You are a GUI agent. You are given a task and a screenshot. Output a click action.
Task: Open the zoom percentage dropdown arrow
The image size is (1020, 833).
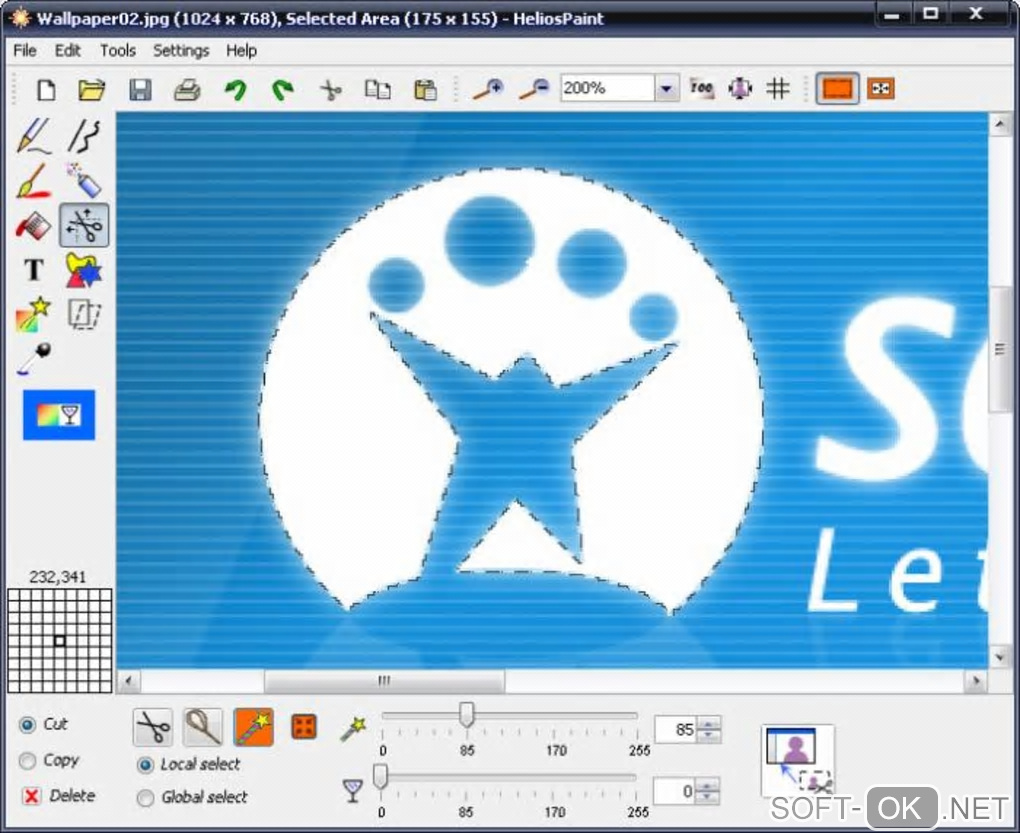667,88
